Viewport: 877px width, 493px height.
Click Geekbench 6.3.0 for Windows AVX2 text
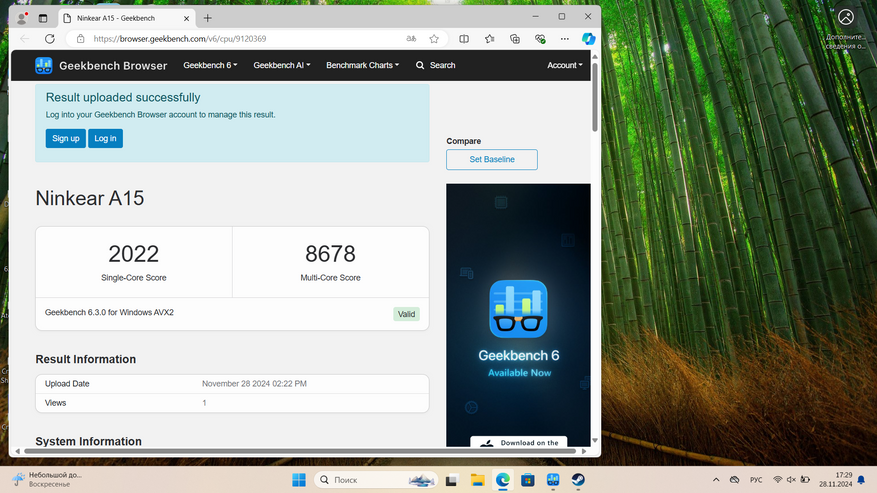click(x=109, y=312)
